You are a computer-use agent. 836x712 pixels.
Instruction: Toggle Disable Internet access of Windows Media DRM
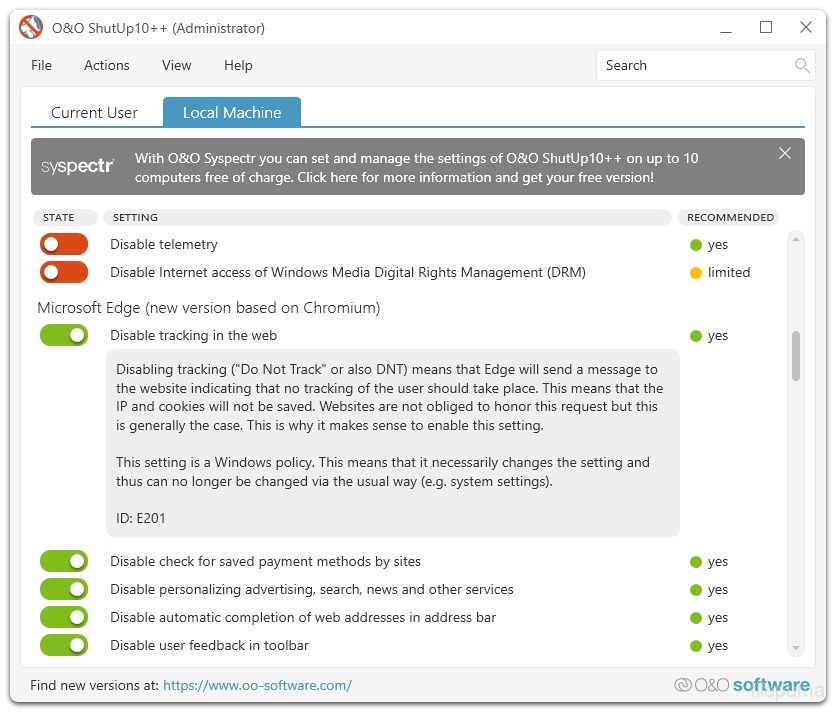coord(64,273)
